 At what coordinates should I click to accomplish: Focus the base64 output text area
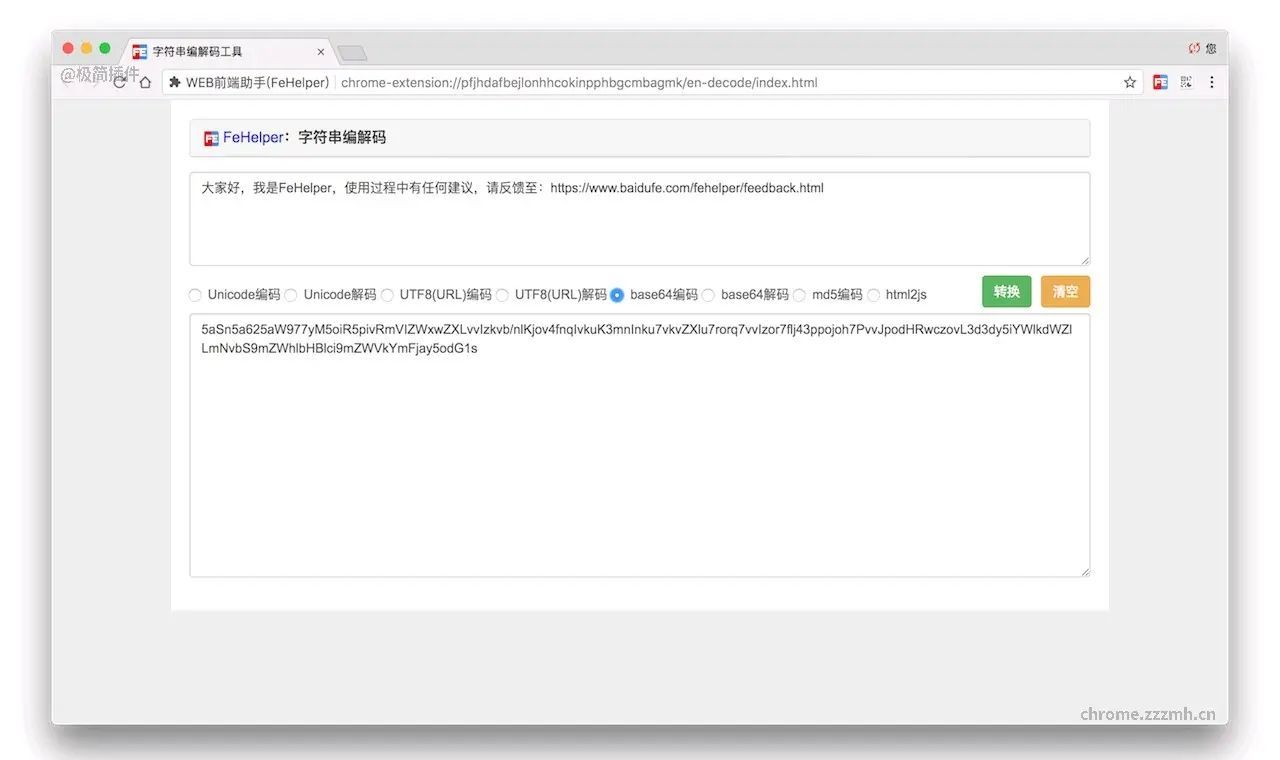tap(640, 446)
